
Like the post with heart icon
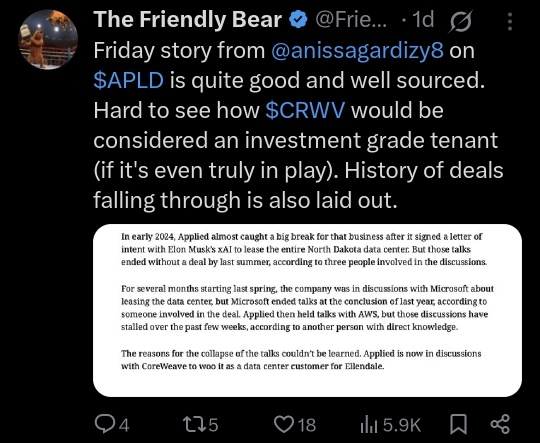284,424
